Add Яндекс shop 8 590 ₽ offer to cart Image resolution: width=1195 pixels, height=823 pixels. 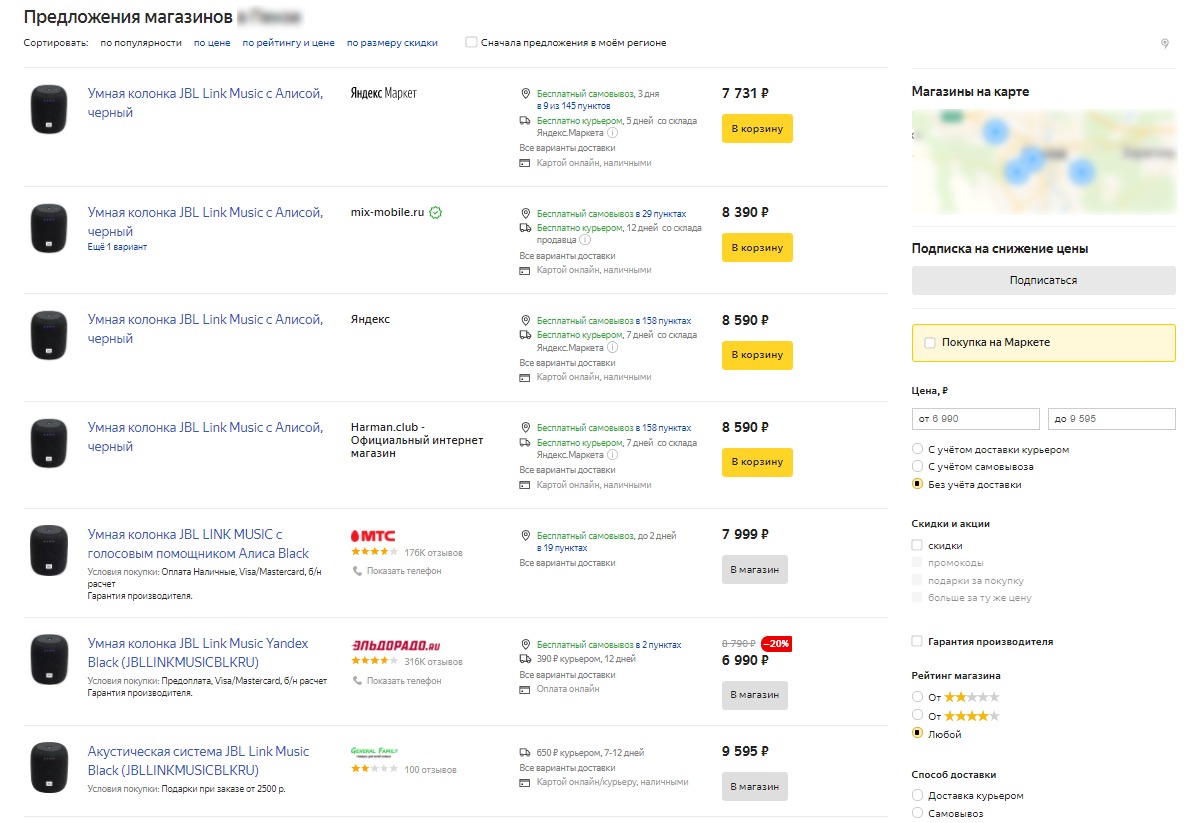(x=757, y=355)
